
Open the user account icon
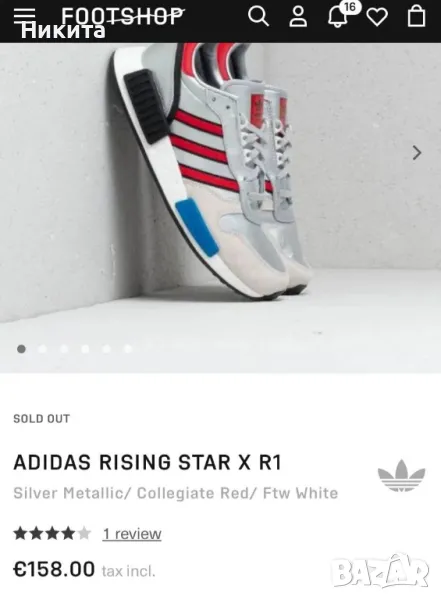click(298, 17)
